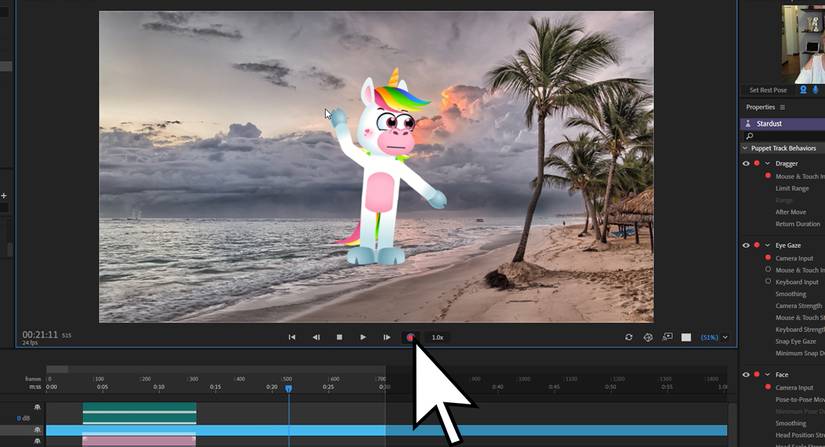This screenshot has height=447, width=825.
Task: Collapse the Dragger behavior chevron
Action: [767, 164]
